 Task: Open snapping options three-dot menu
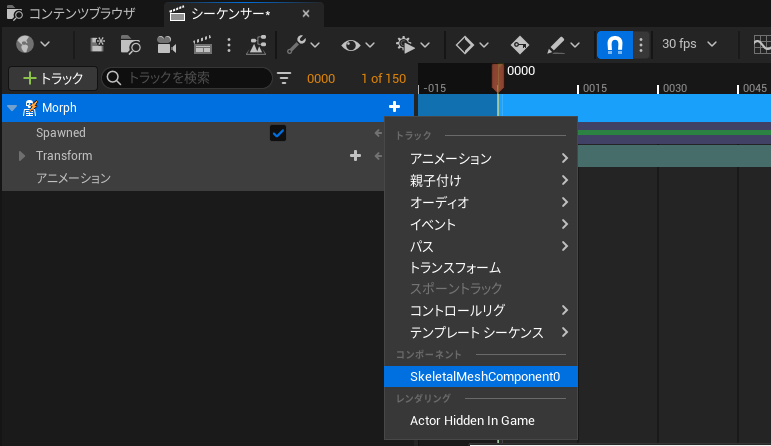click(x=641, y=45)
